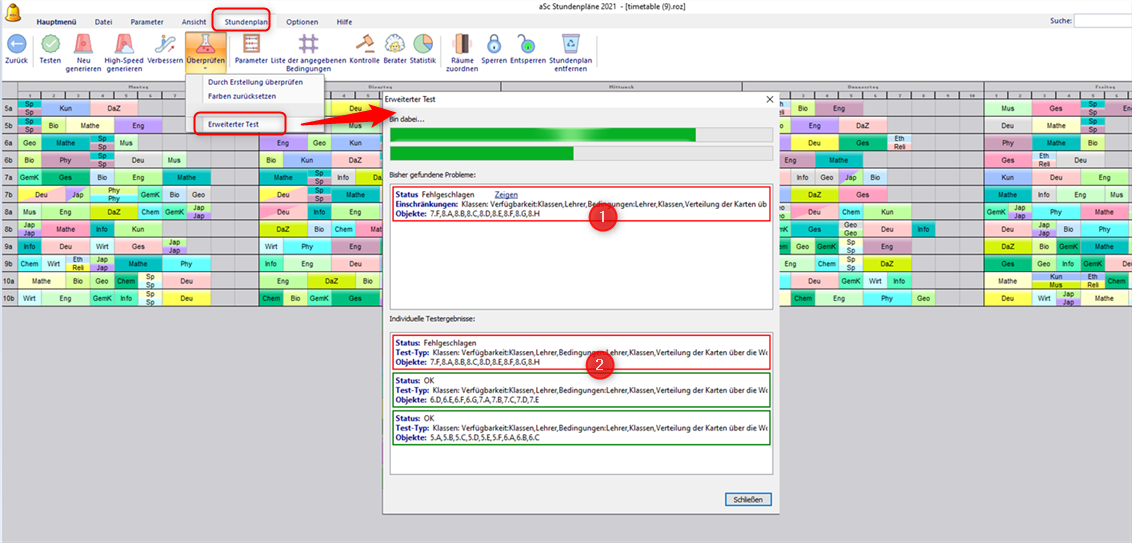Open the Berater advisor icon

(394, 44)
